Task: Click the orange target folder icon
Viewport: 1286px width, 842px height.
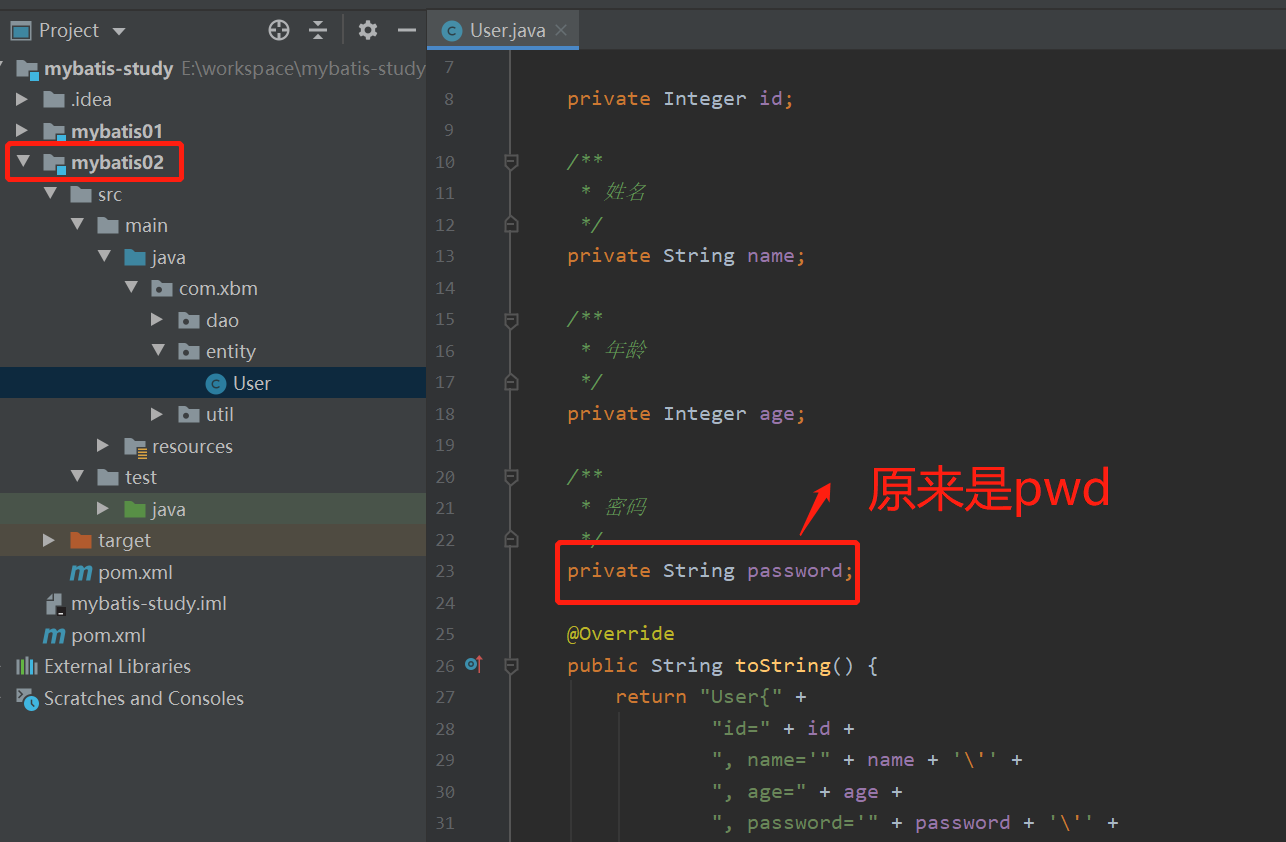Action: tap(81, 540)
